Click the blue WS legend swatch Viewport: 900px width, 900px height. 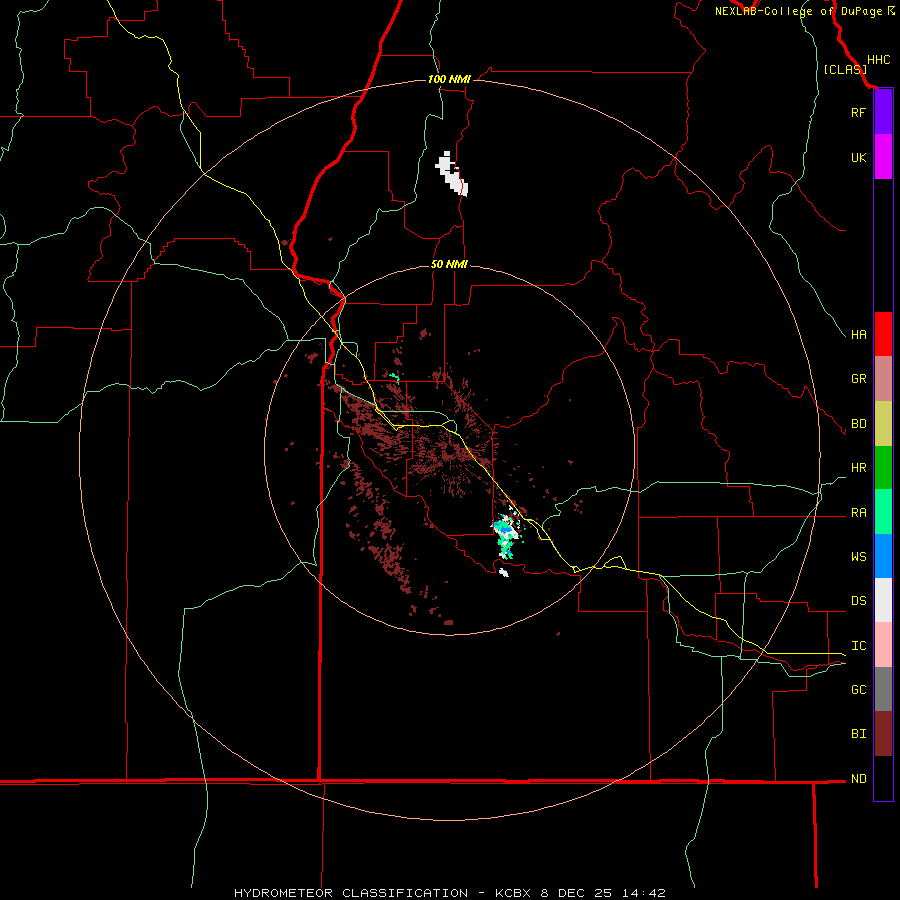click(x=883, y=556)
